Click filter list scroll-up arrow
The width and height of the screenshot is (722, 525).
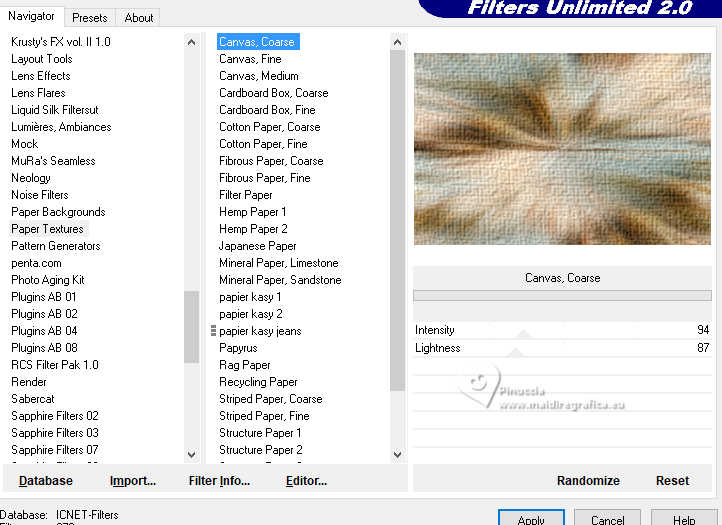coord(397,42)
